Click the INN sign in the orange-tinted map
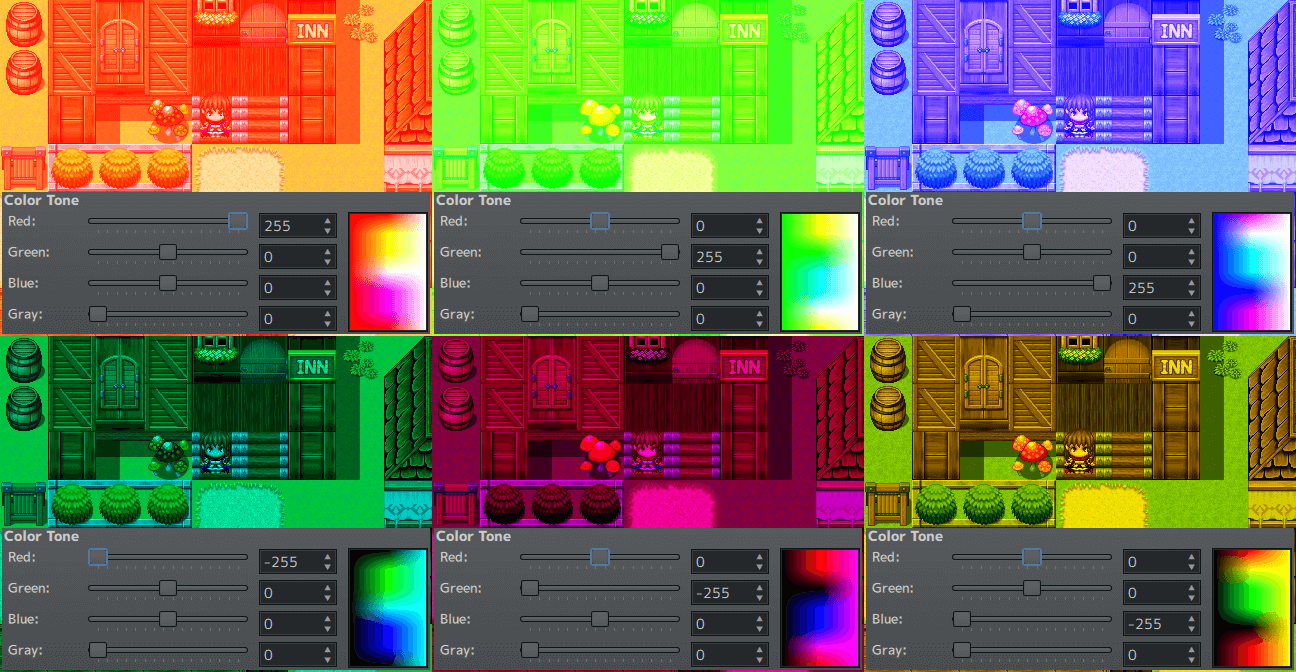The image size is (1296, 672). 312,31
